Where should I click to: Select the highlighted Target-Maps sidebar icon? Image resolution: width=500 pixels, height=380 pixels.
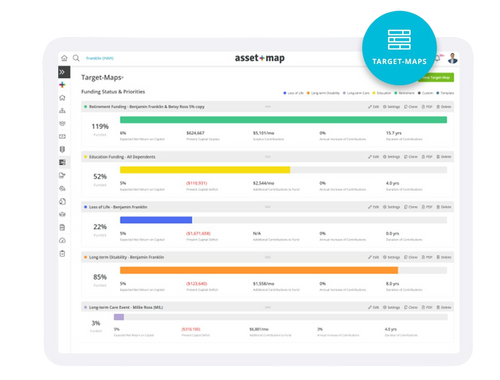click(62, 162)
